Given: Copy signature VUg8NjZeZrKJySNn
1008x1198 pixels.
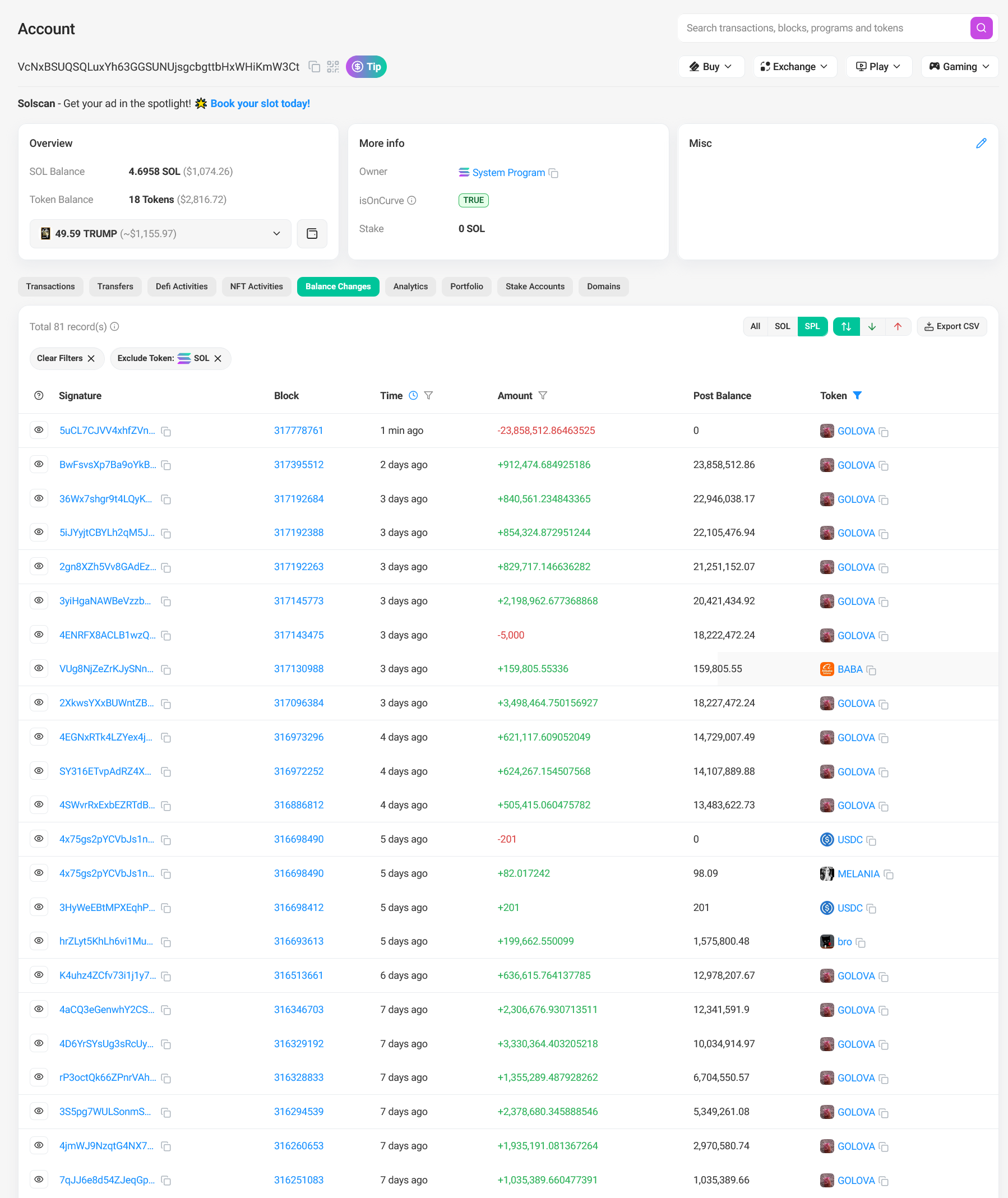Looking at the screenshot, I should pos(167,669).
